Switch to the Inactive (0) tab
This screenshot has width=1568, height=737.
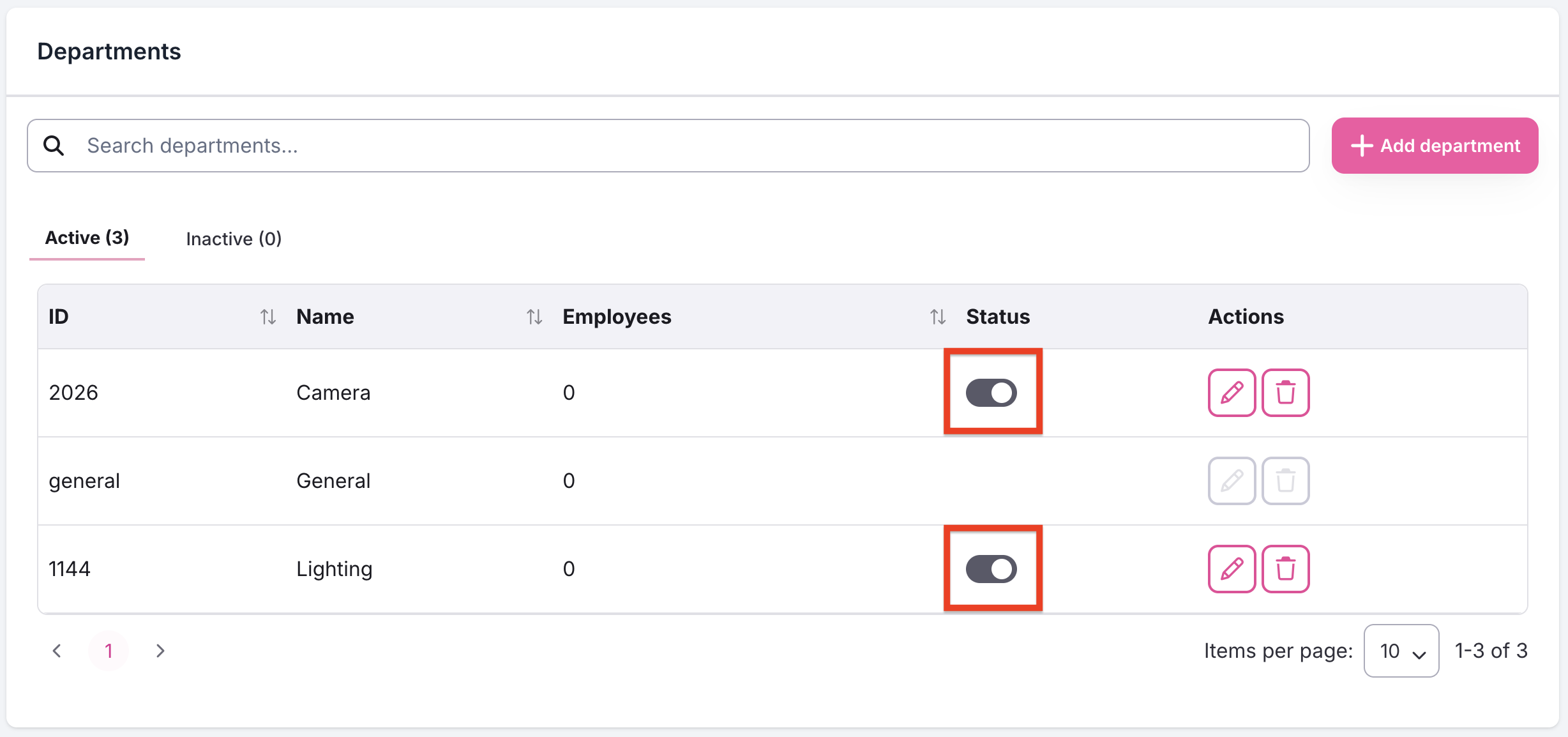pyautogui.click(x=234, y=239)
